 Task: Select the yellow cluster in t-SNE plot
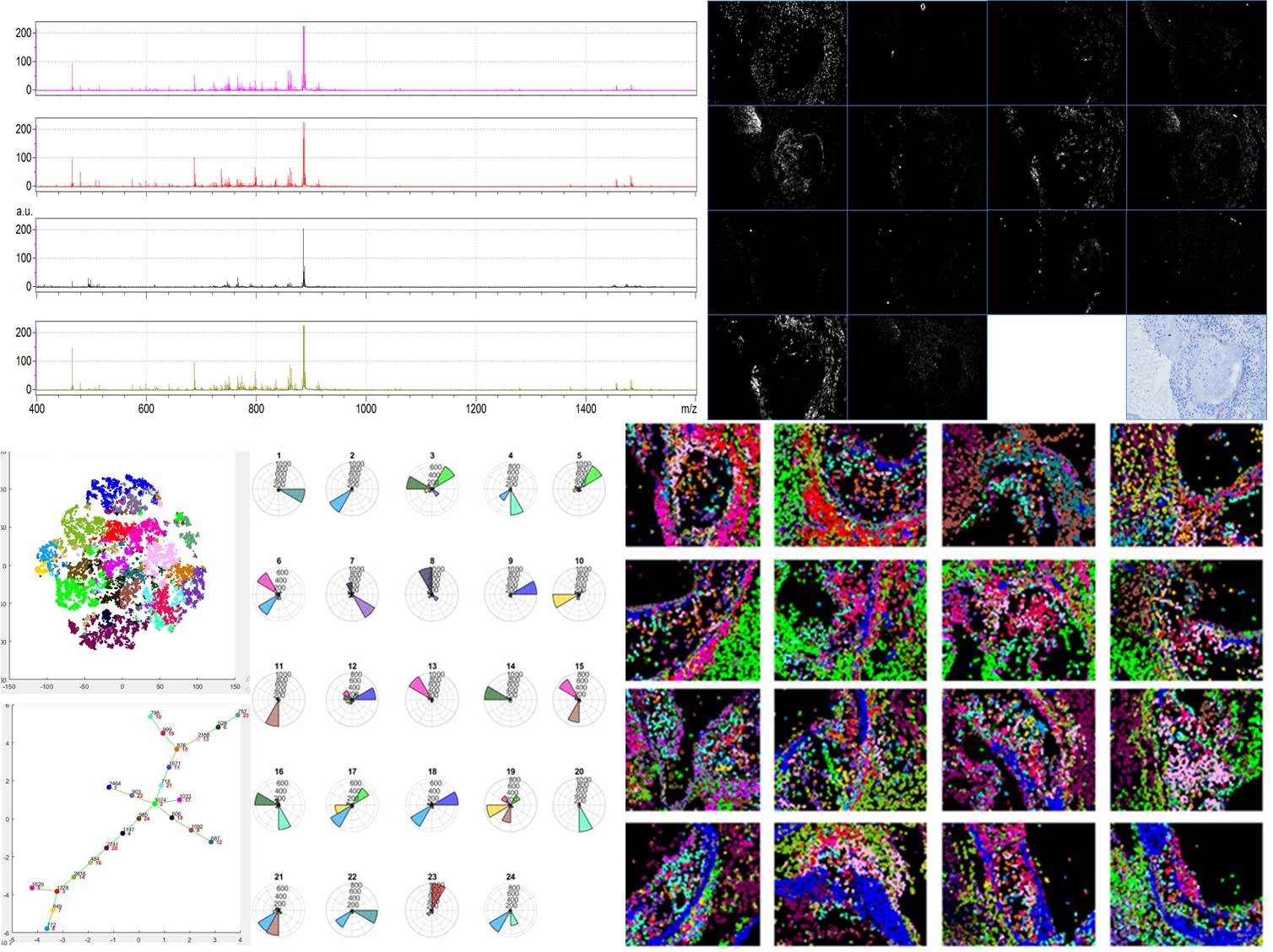point(40,571)
